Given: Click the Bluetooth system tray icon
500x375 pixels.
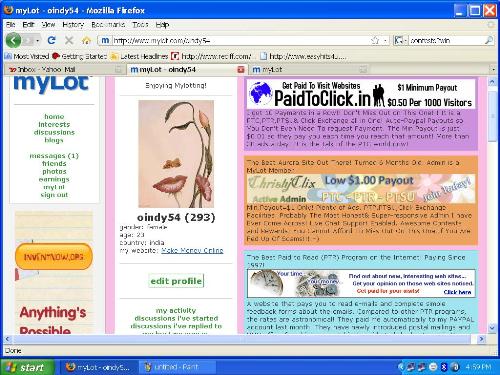Looking at the screenshot, I should tap(444, 367).
